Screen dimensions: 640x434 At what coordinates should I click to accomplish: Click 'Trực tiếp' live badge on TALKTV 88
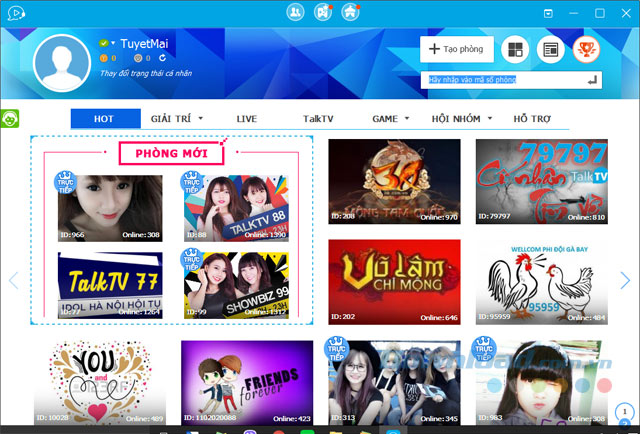[x=191, y=182]
